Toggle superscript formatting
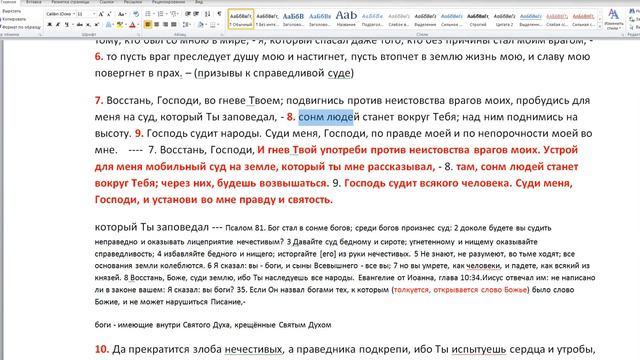This screenshot has width=640, height=360. (96, 24)
